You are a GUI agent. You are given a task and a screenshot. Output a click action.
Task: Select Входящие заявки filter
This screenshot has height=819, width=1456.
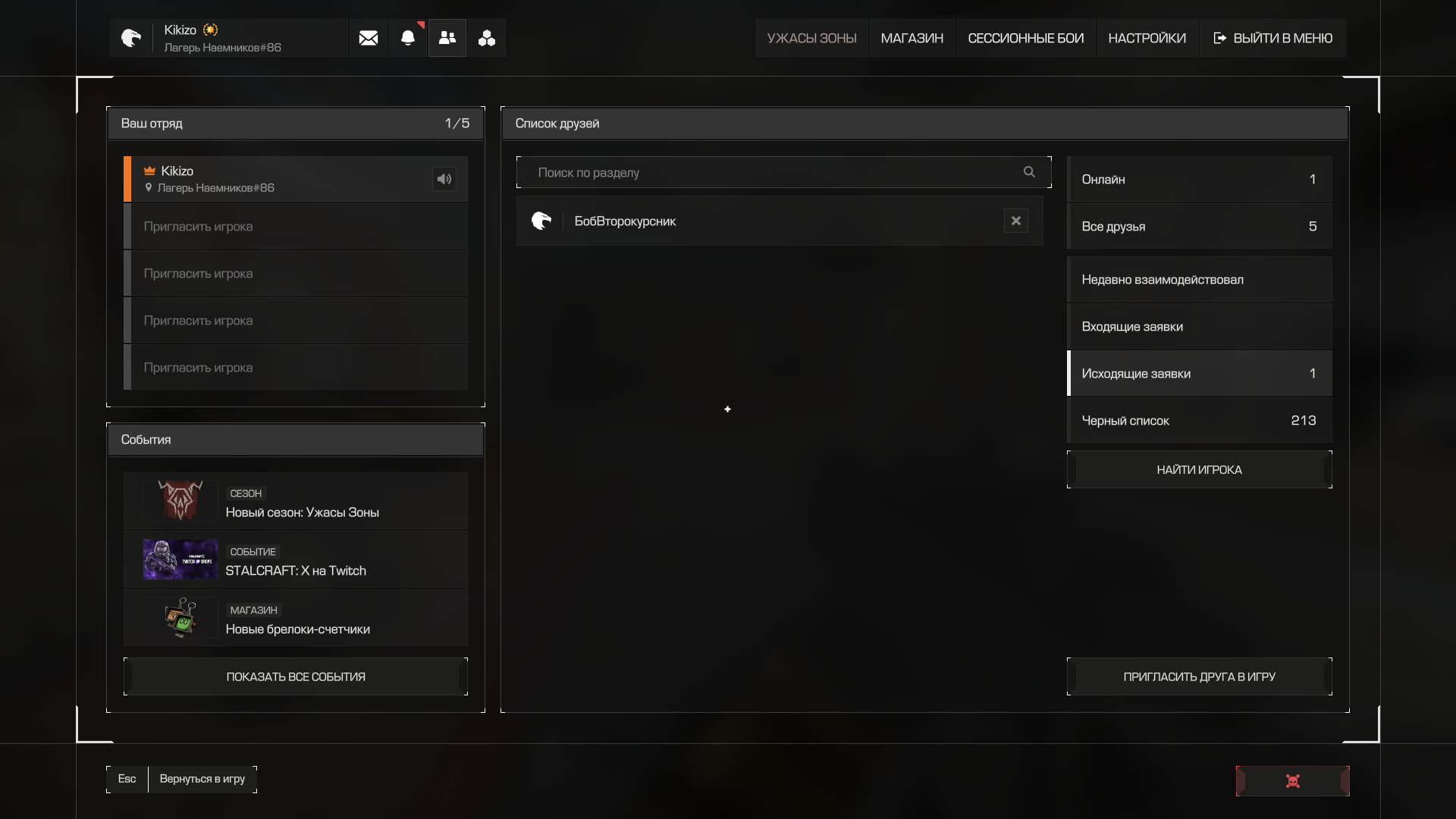pyautogui.click(x=1200, y=326)
